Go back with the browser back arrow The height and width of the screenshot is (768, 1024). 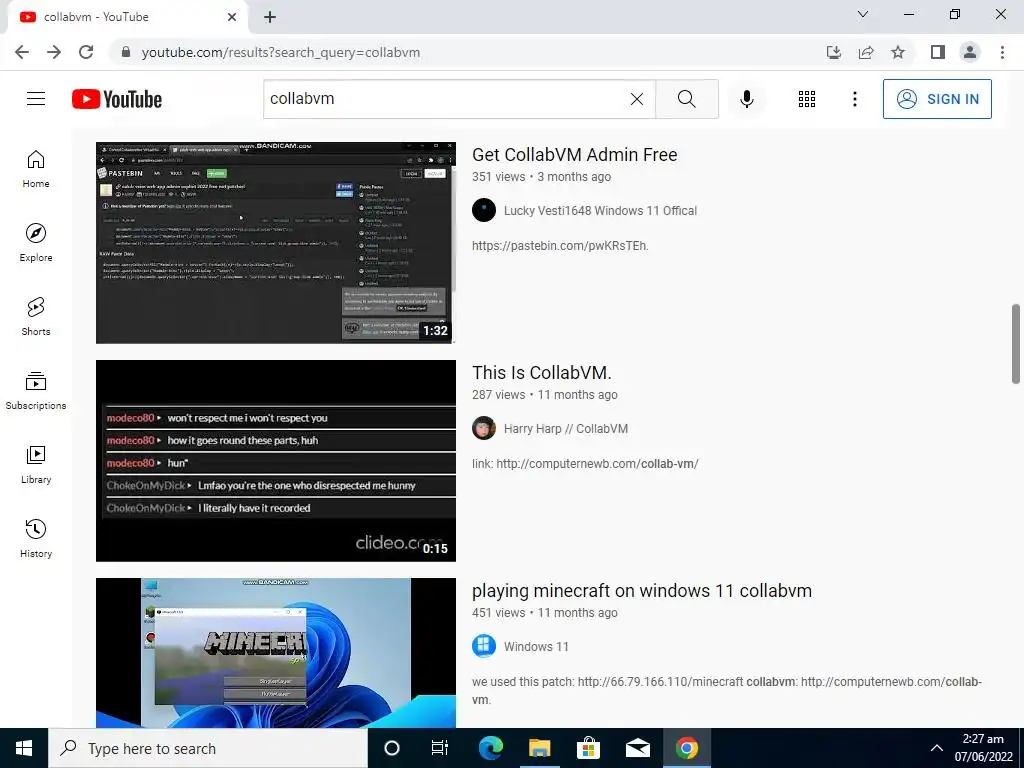coord(22,52)
